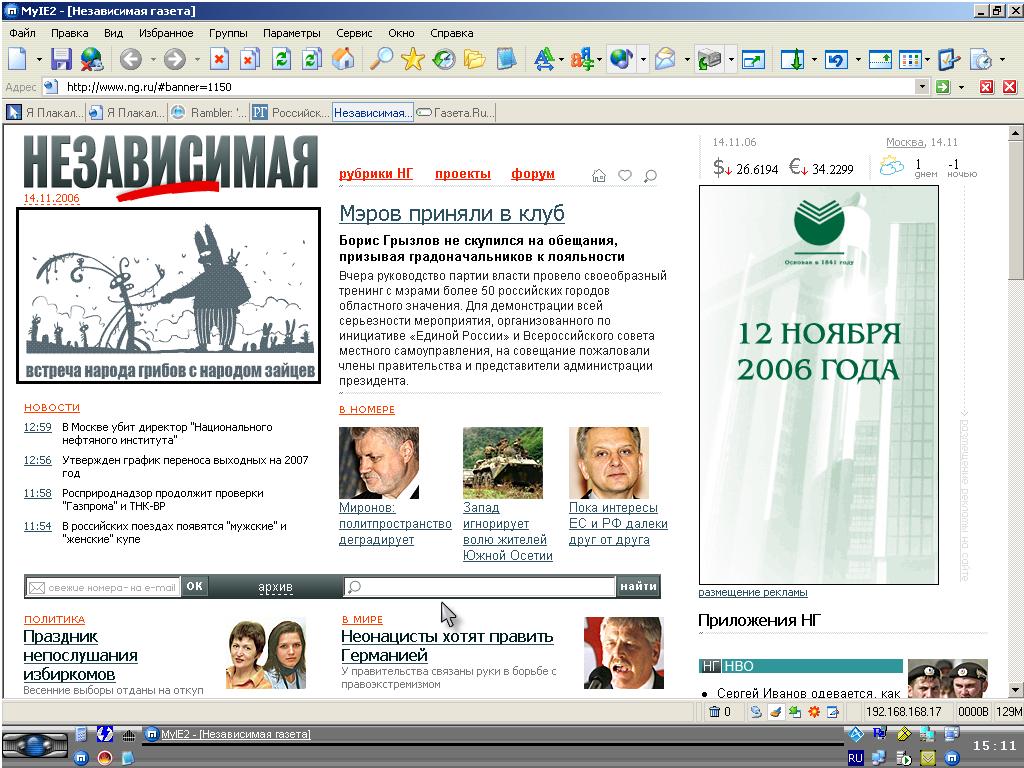Click the vertical scrollbar down arrow
This screenshot has height=768, width=1024.
click(x=1015, y=690)
